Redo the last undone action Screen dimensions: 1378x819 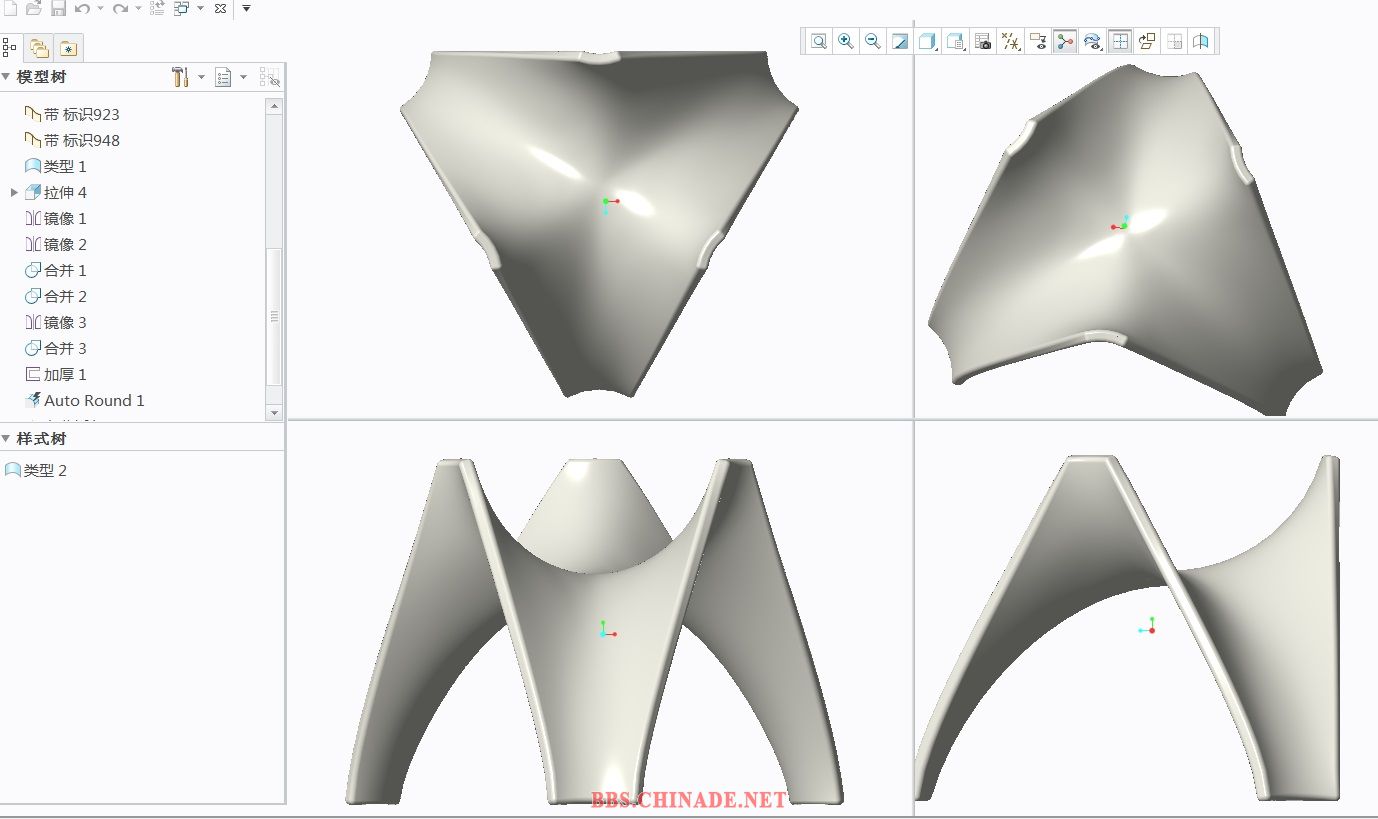[x=120, y=8]
